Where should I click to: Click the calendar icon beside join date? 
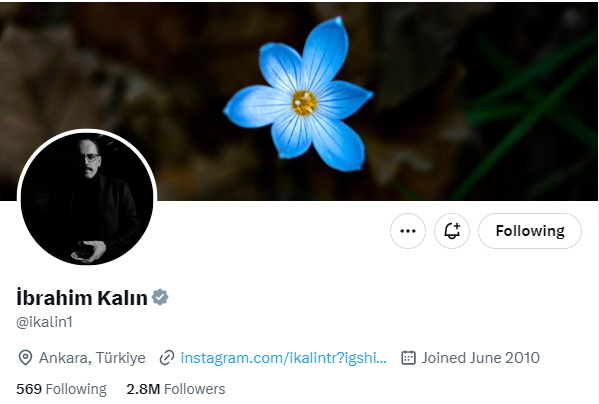click(408, 358)
